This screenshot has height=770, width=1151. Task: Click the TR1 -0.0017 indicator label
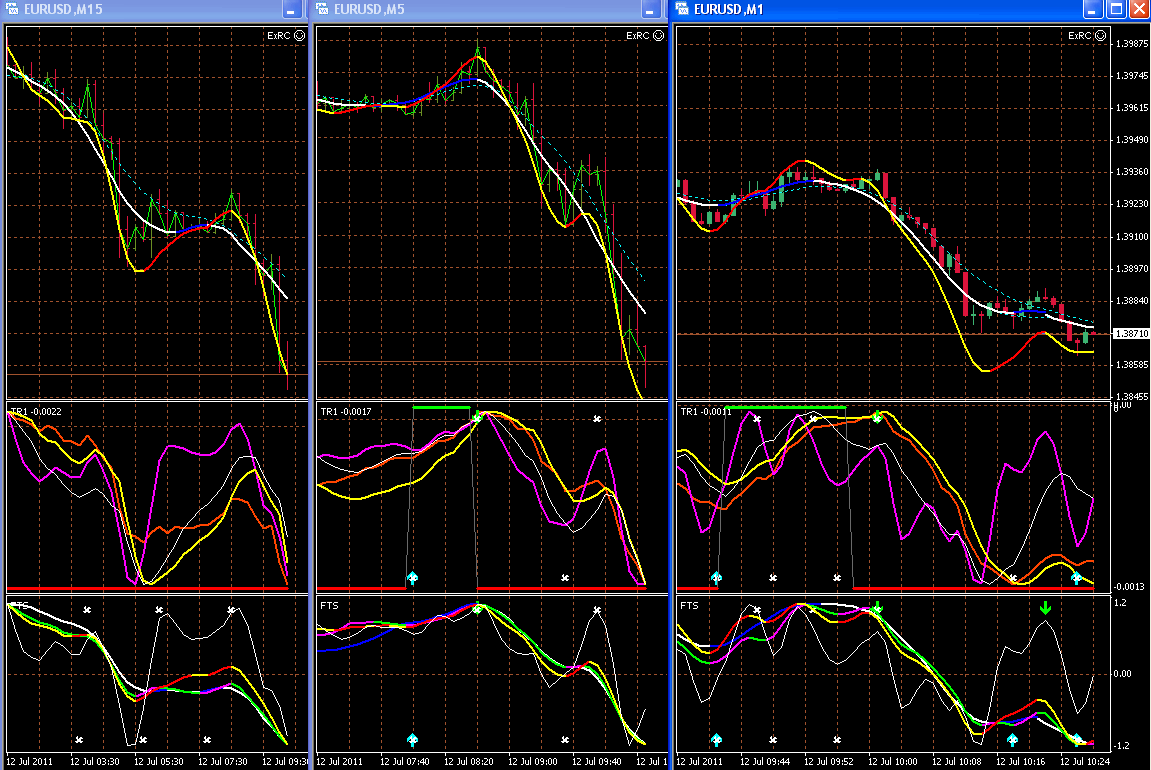tap(346, 412)
